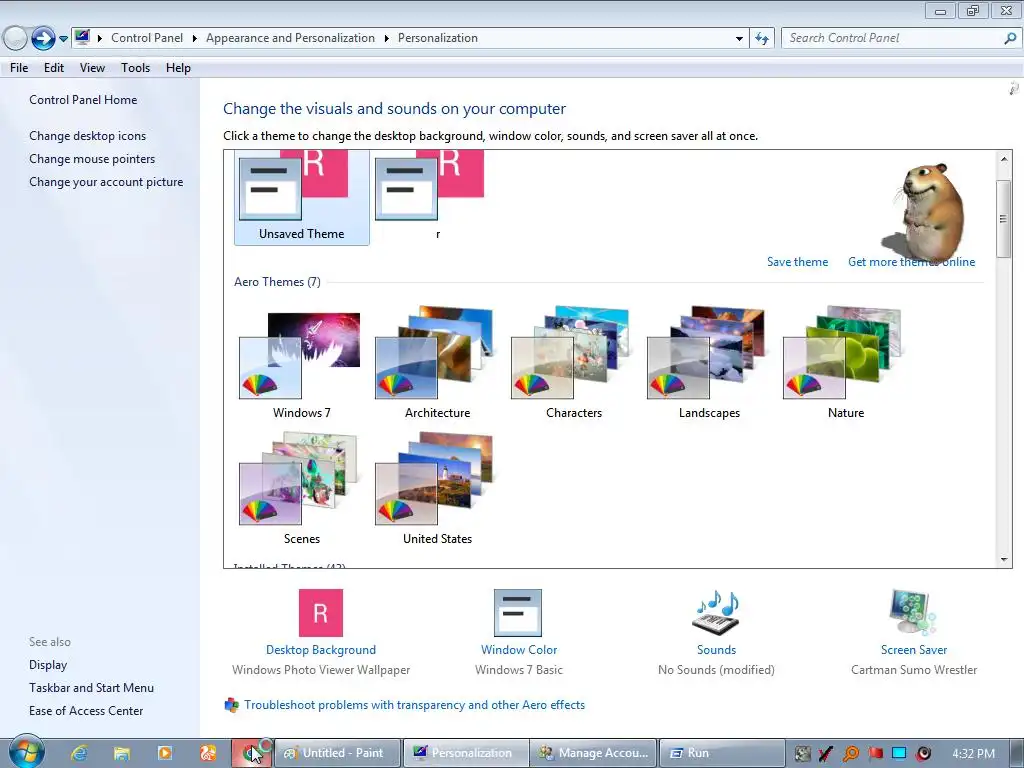Viewport: 1024px width, 768px height.
Task: Expand the root breadcrumb arrow before Control Panel
Action: [x=100, y=39]
